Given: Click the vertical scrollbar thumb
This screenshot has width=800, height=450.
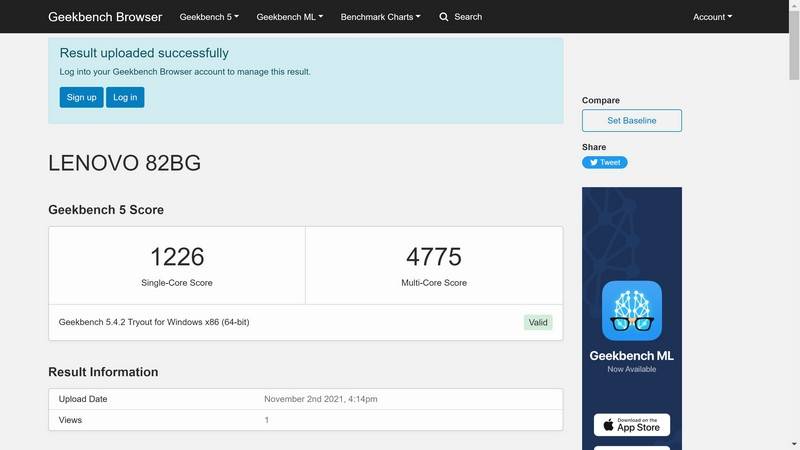Looking at the screenshot, I should (793, 45).
